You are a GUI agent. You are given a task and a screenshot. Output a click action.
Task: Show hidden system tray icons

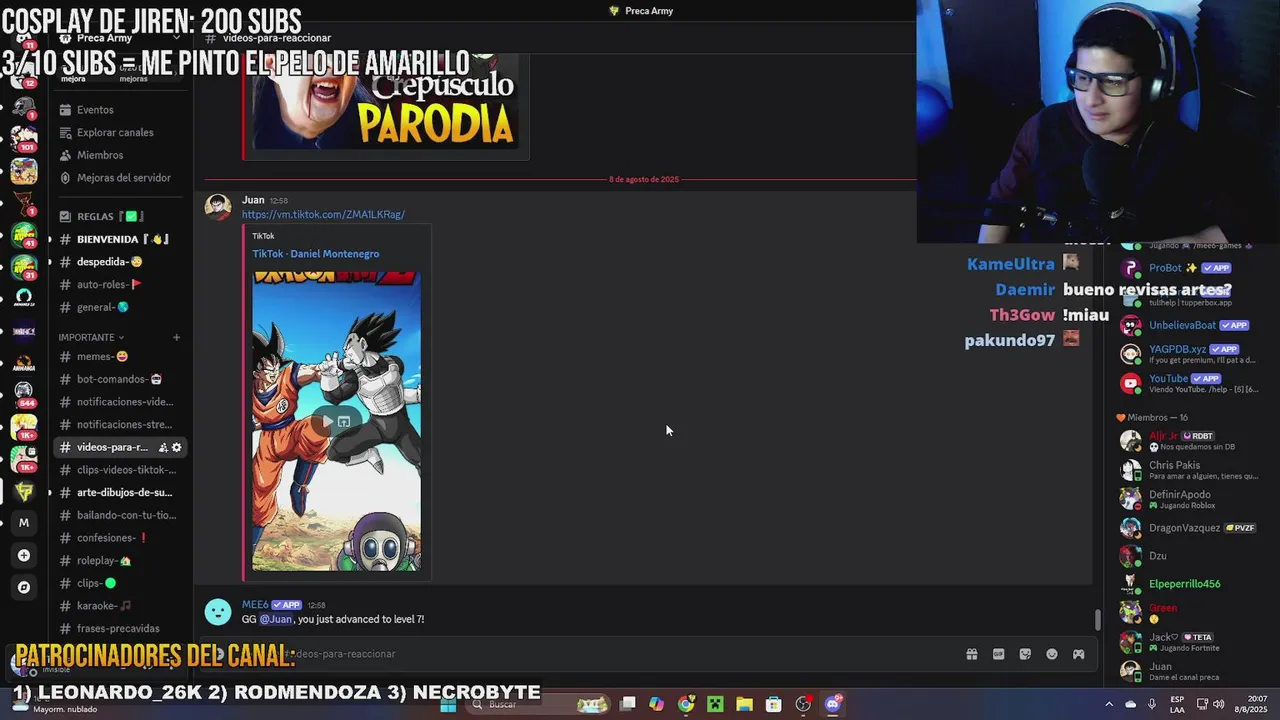pyautogui.click(x=1109, y=704)
